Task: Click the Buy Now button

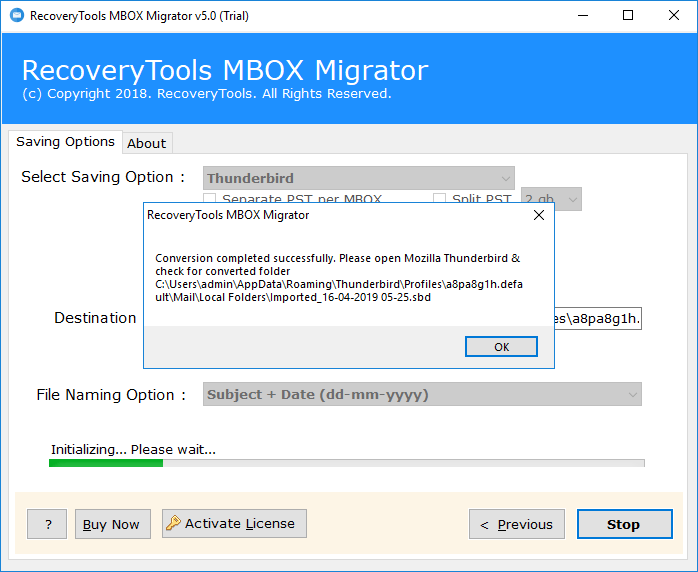Action: click(113, 524)
